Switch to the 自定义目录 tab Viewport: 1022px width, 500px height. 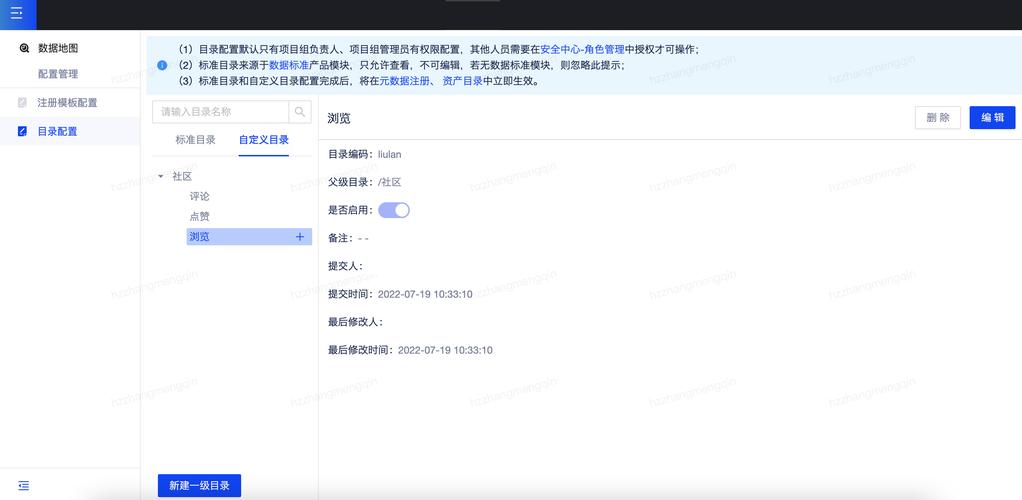pos(263,140)
